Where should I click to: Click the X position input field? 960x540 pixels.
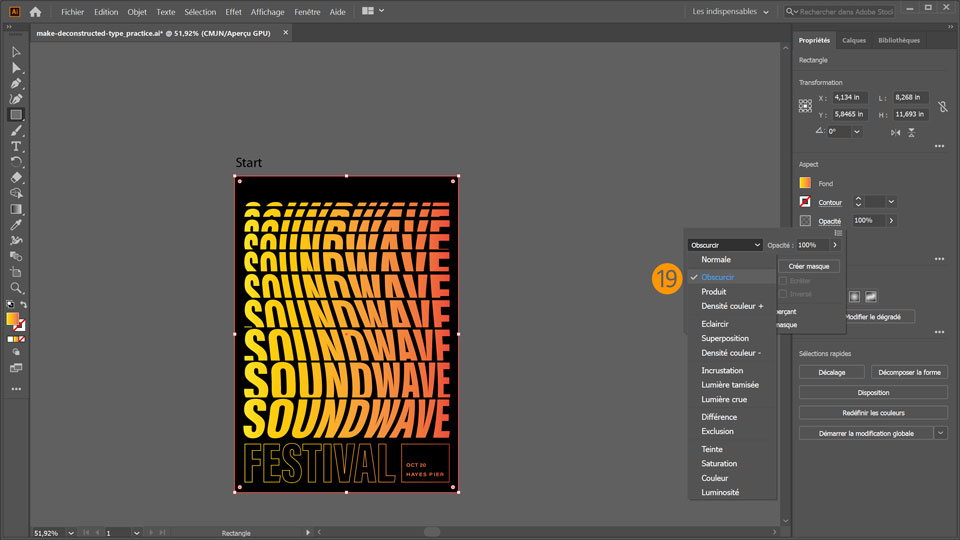[848, 98]
